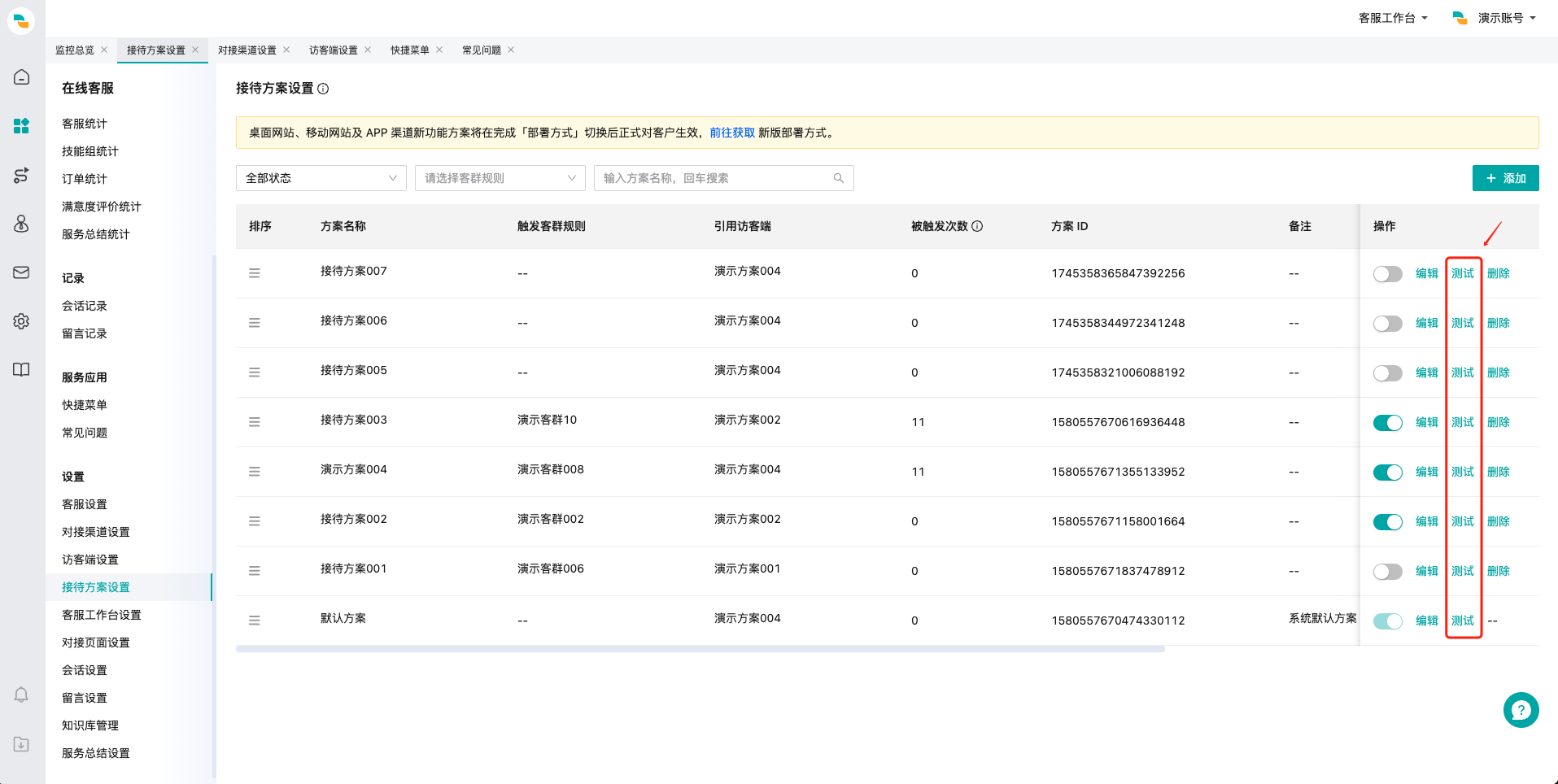Viewport: 1558px width, 784px height.
Task: Open the green dashboard grid icon
Action: coord(22,126)
